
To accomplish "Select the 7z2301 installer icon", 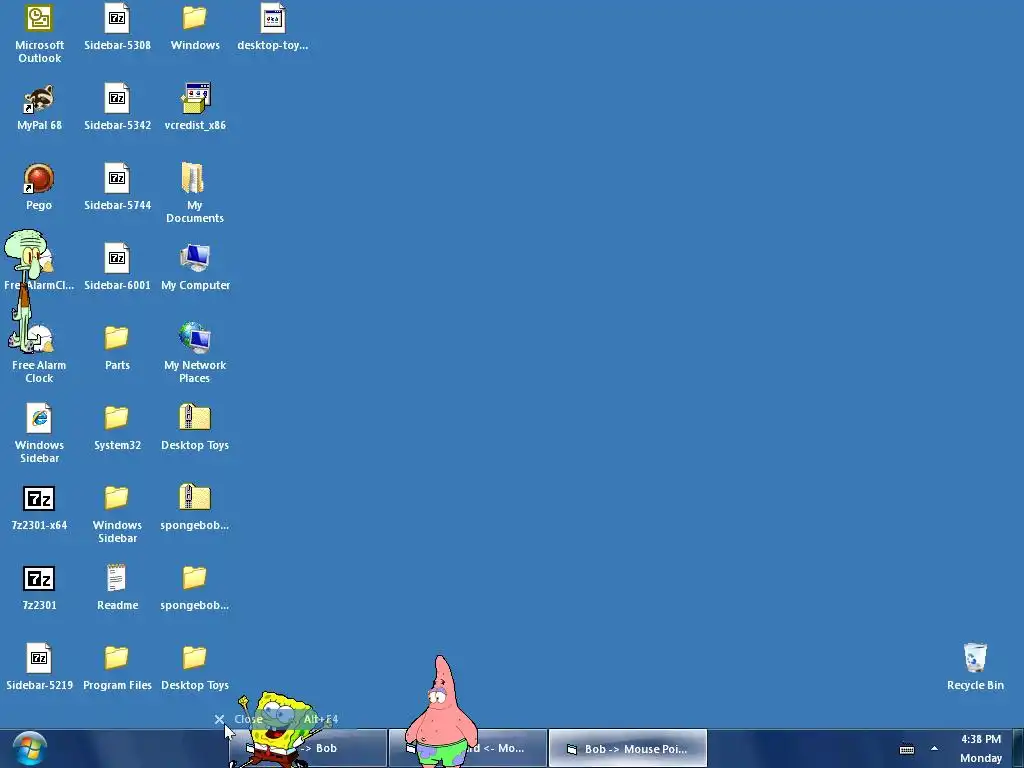I will click(x=39, y=579).
